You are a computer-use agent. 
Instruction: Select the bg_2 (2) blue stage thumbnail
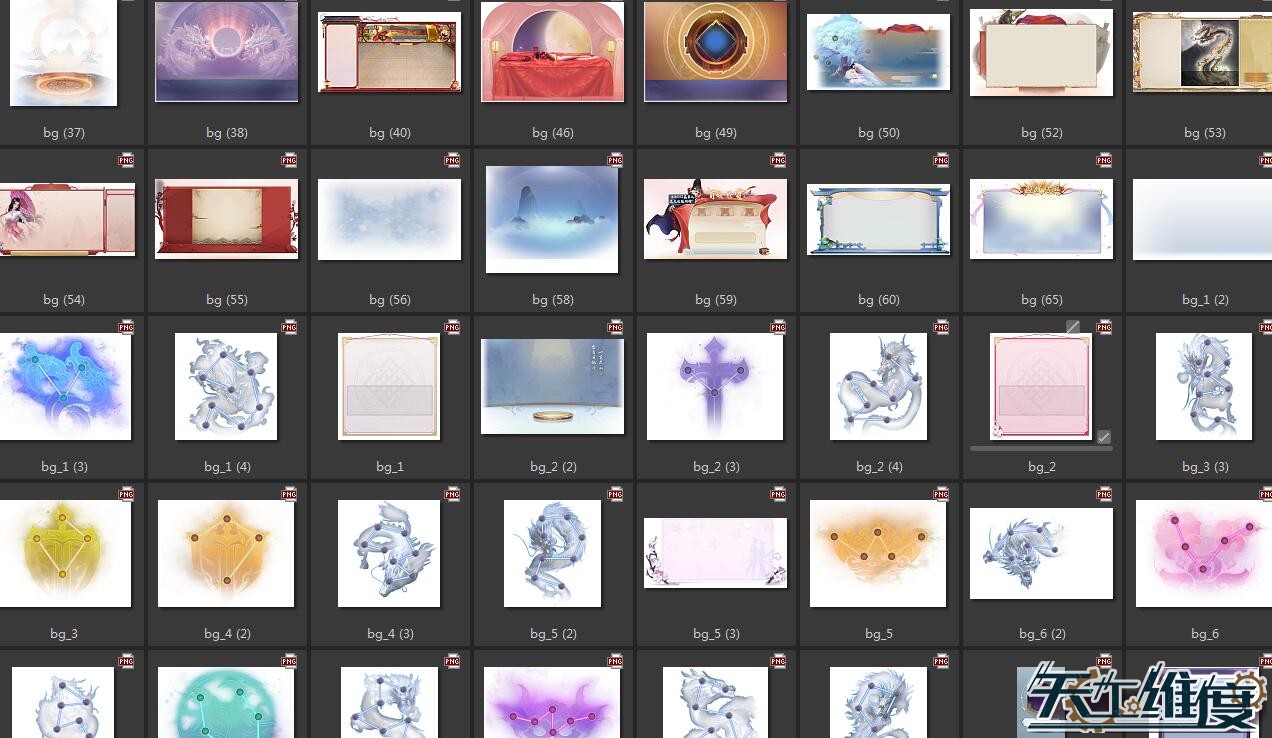(x=552, y=386)
